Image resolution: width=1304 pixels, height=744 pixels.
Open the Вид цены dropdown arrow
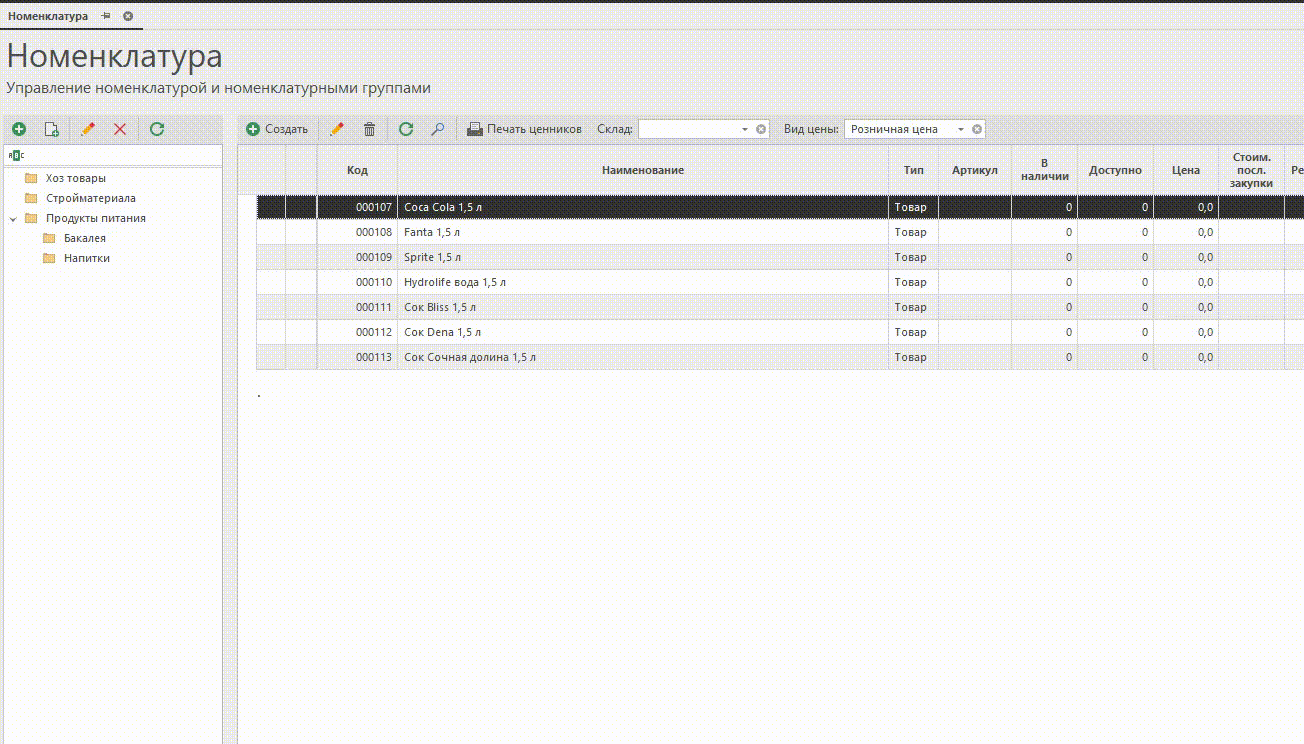(x=961, y=129)
